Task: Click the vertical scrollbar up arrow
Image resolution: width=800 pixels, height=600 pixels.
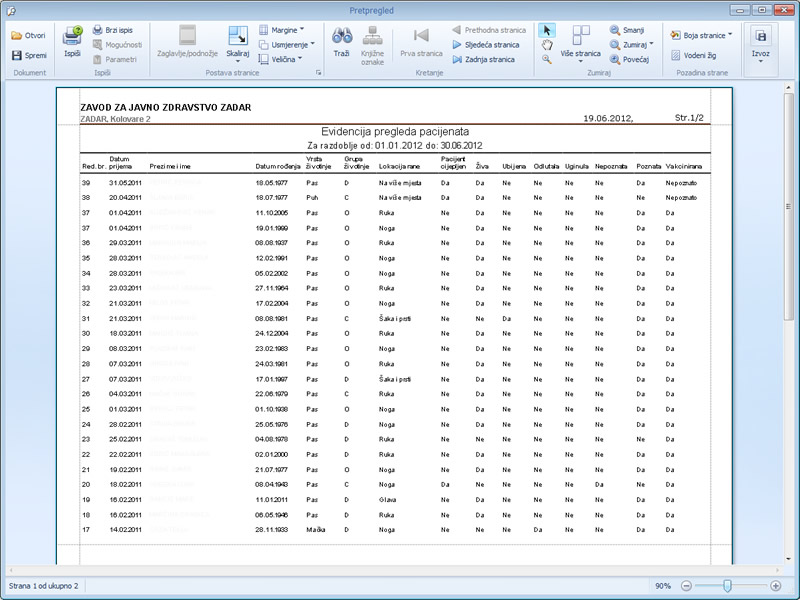Action: (x=788, y=88)
